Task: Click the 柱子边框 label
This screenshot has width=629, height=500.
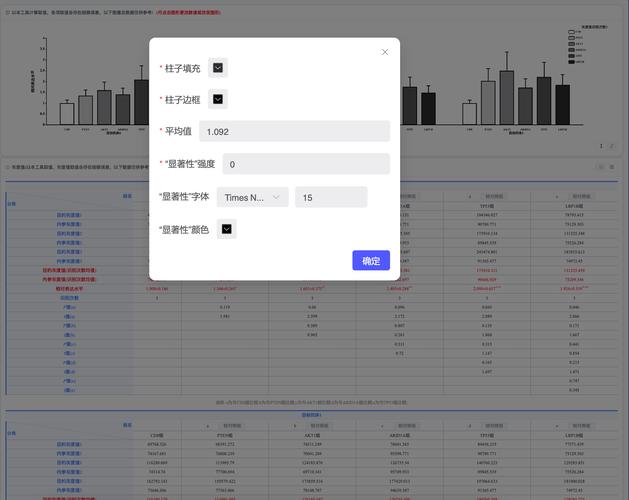Action: click(x=182, y=100)
